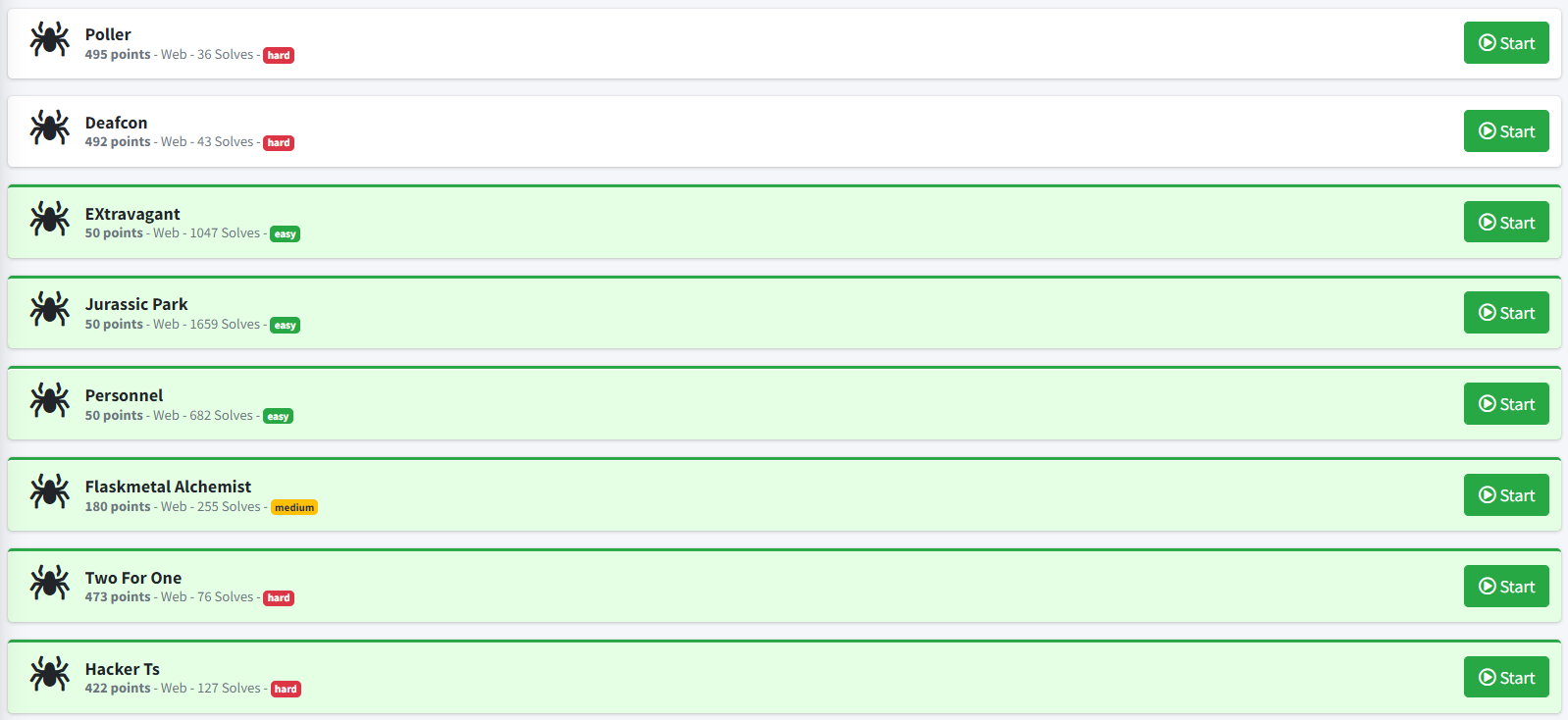Screen dimensions: 1568x720
Task: Open the Flaskmetal Alchemist challenge title
Action: 168,487
